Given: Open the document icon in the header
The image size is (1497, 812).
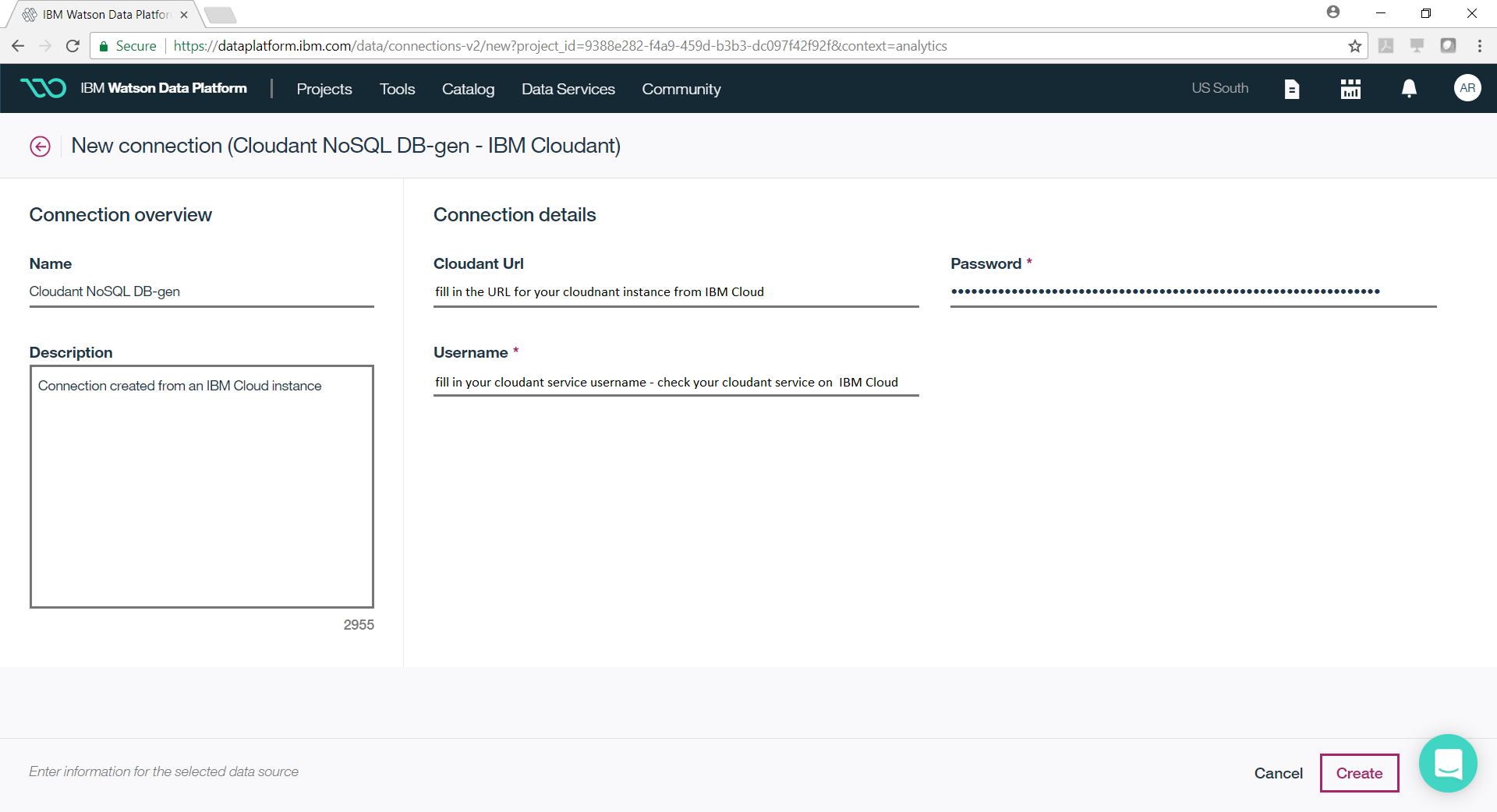Looking at the screenshot, I should [1292, 89].
